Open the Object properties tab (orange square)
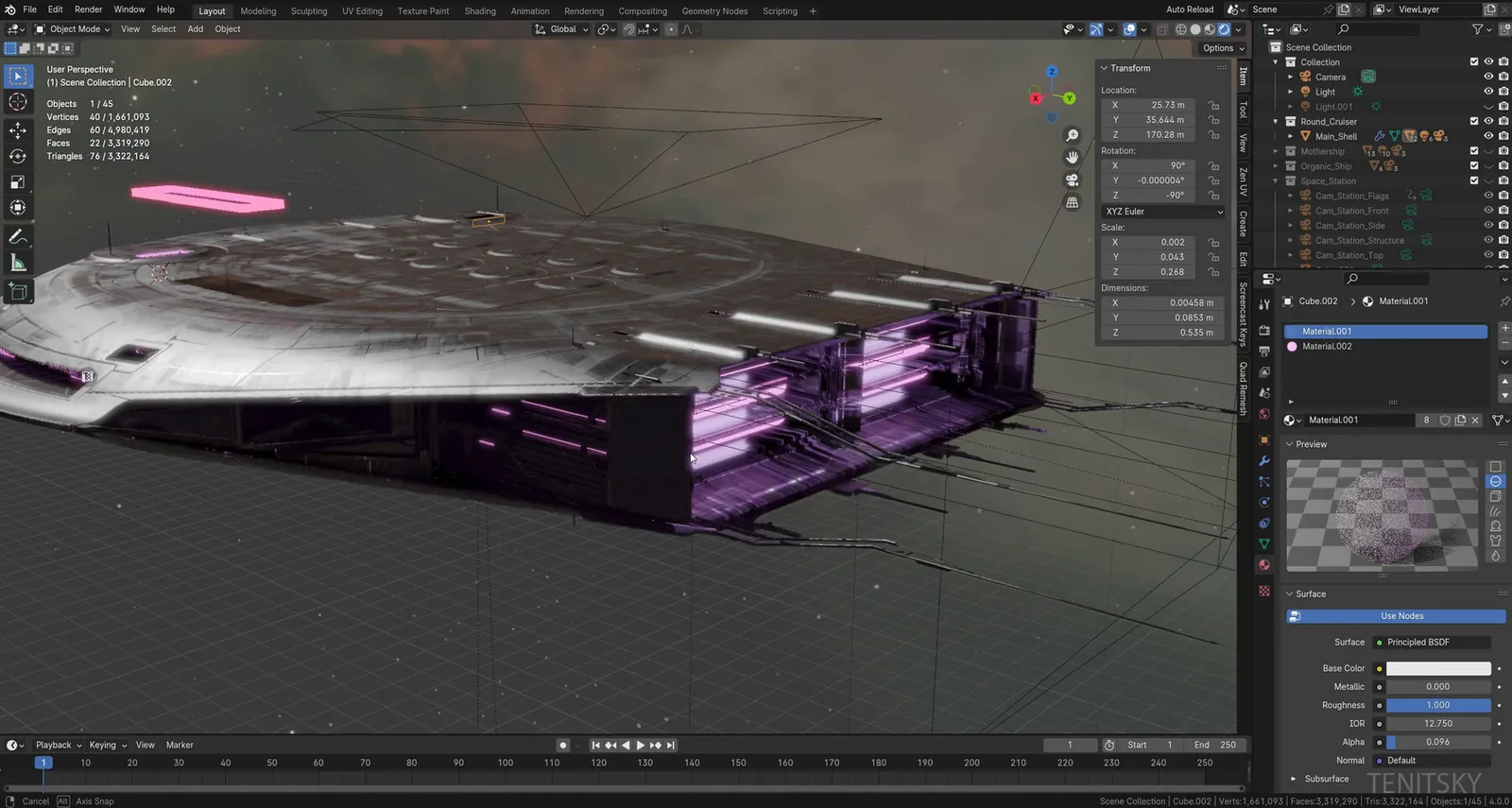 [x=1264, y=439]
